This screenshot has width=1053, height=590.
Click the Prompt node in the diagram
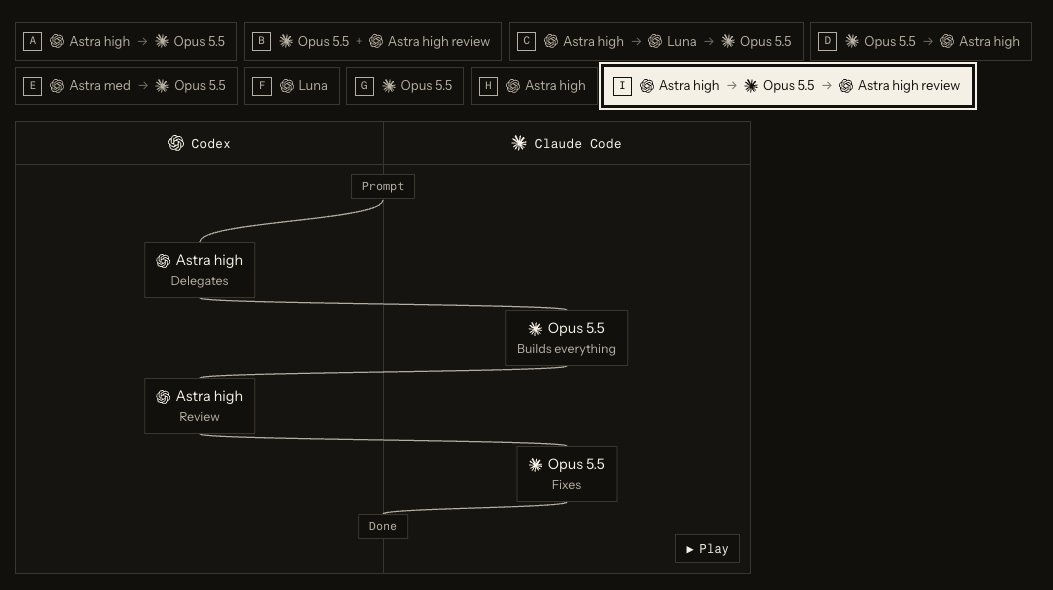coord(383,187)
